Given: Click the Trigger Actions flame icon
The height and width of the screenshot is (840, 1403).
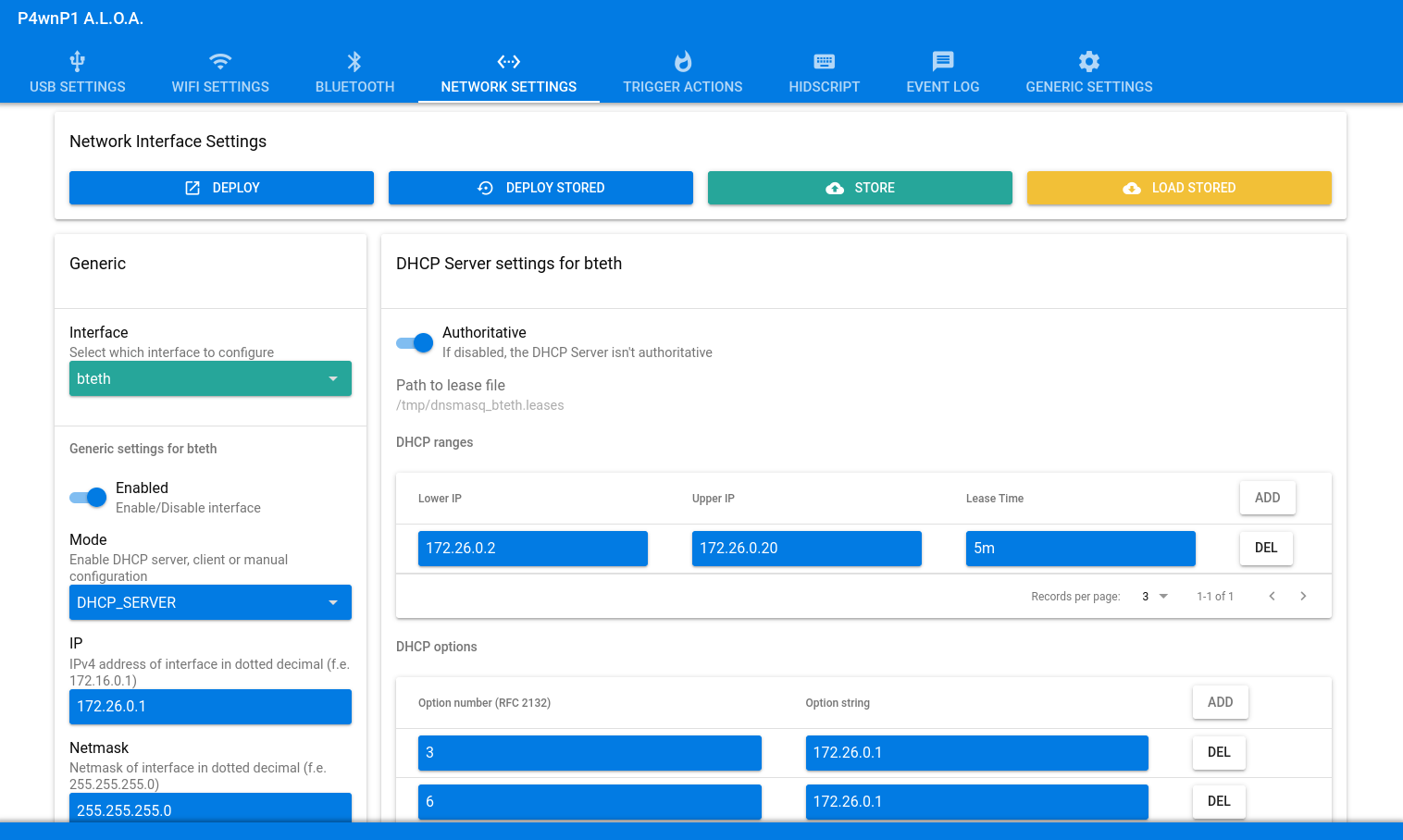Looking at the screenshot, I should click(x=683, y=62).
